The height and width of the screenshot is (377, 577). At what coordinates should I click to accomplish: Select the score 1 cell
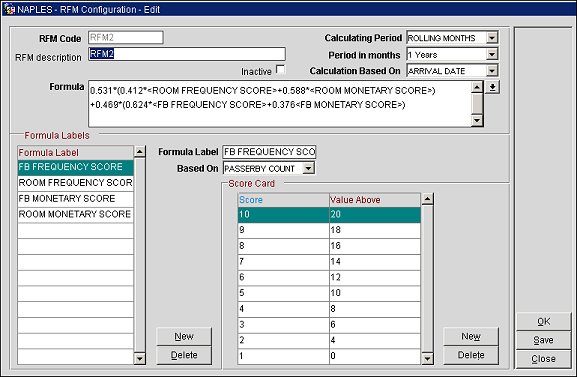(283, 356)
